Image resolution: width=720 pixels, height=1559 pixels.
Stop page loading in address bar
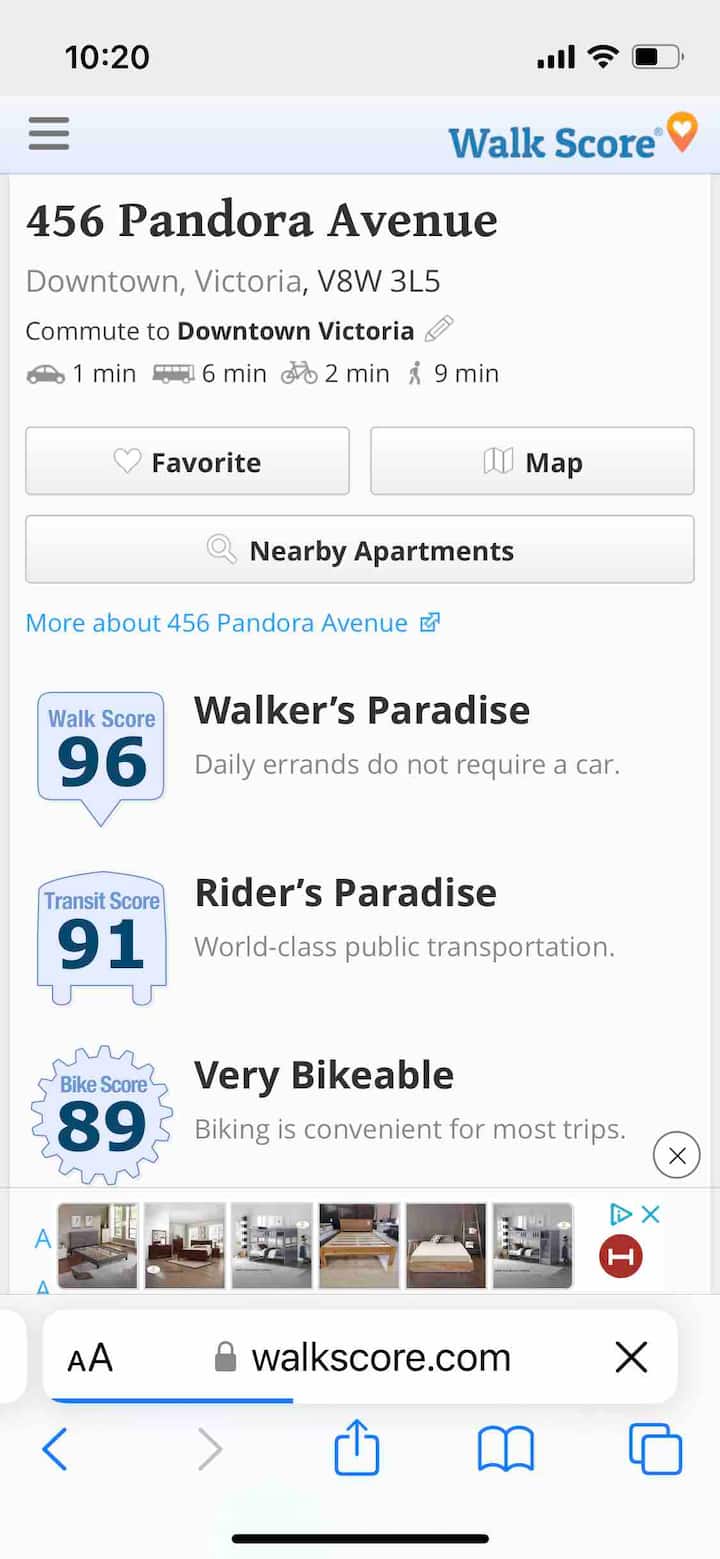coord(631,1358)
